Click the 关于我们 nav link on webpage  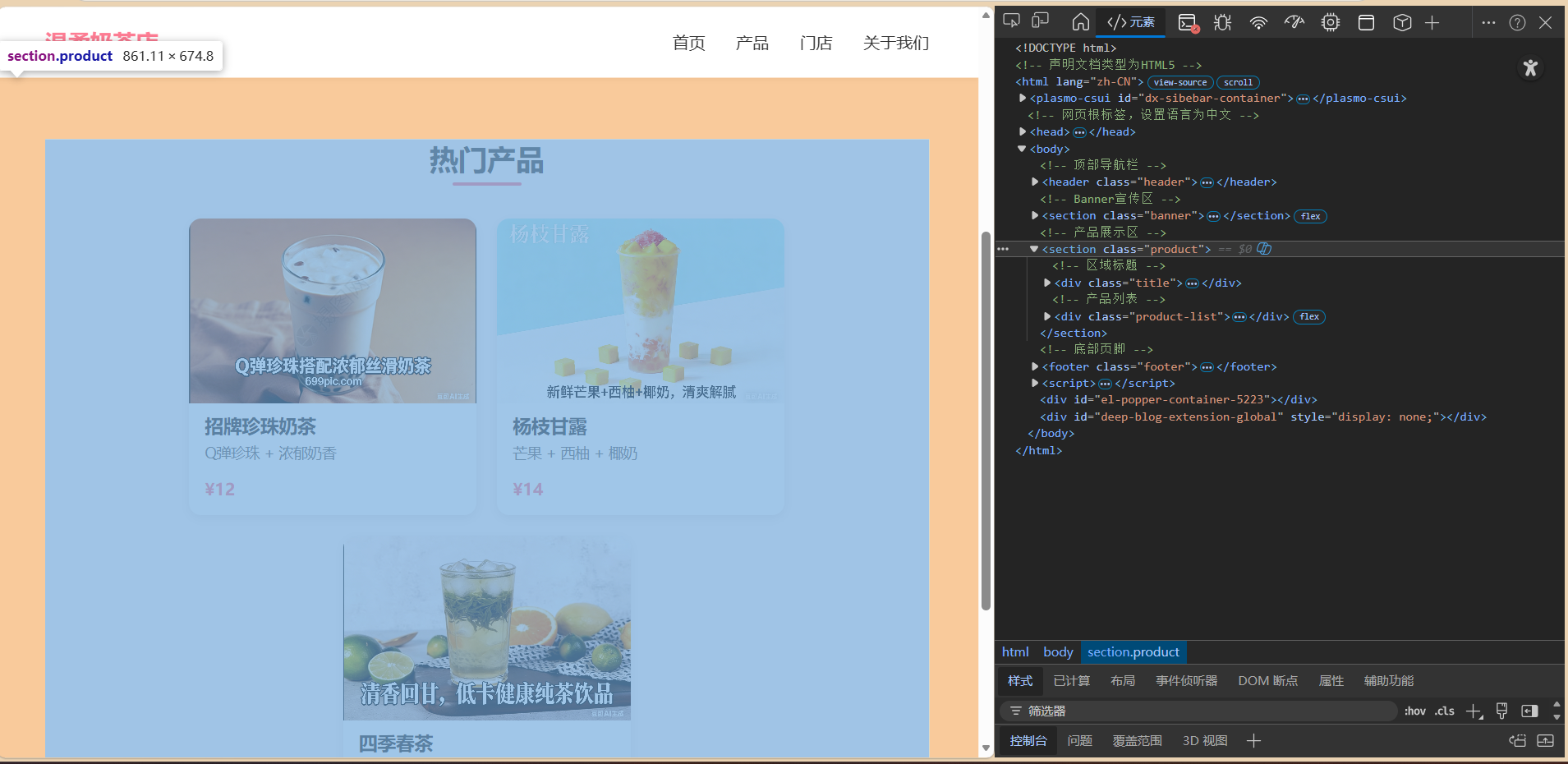[895, 43]
